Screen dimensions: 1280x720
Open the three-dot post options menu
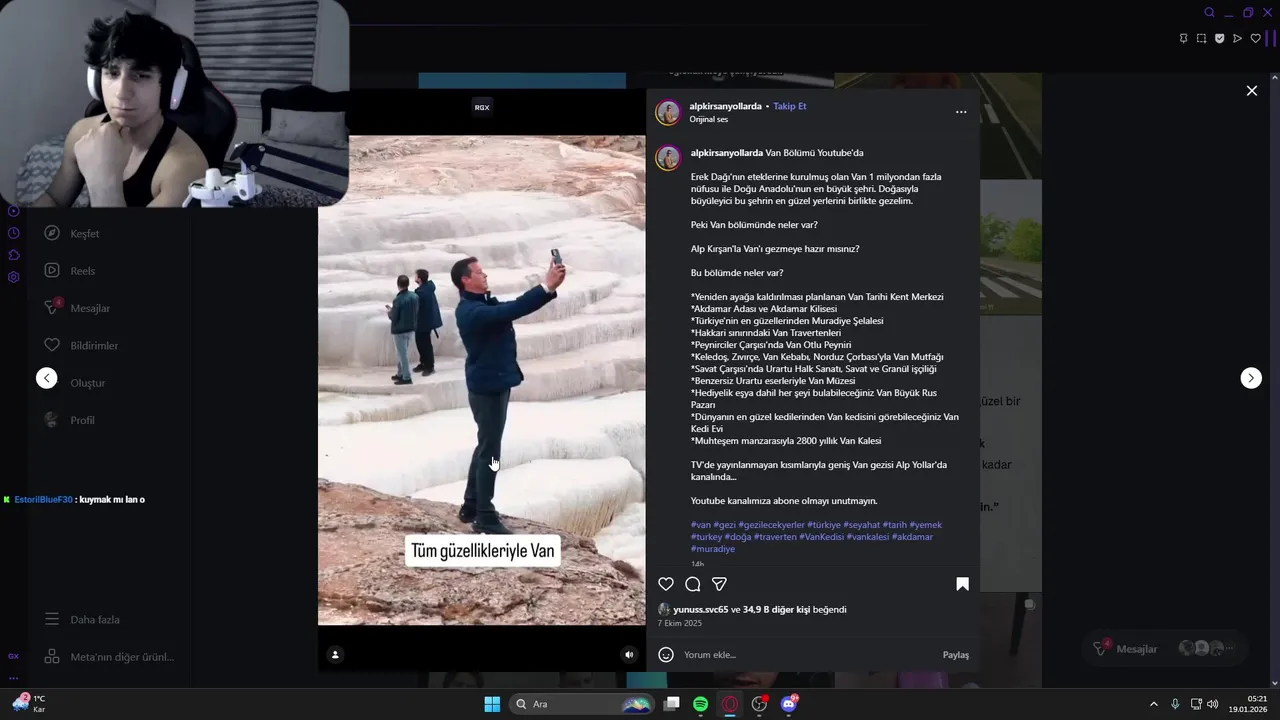coord(961,112)
